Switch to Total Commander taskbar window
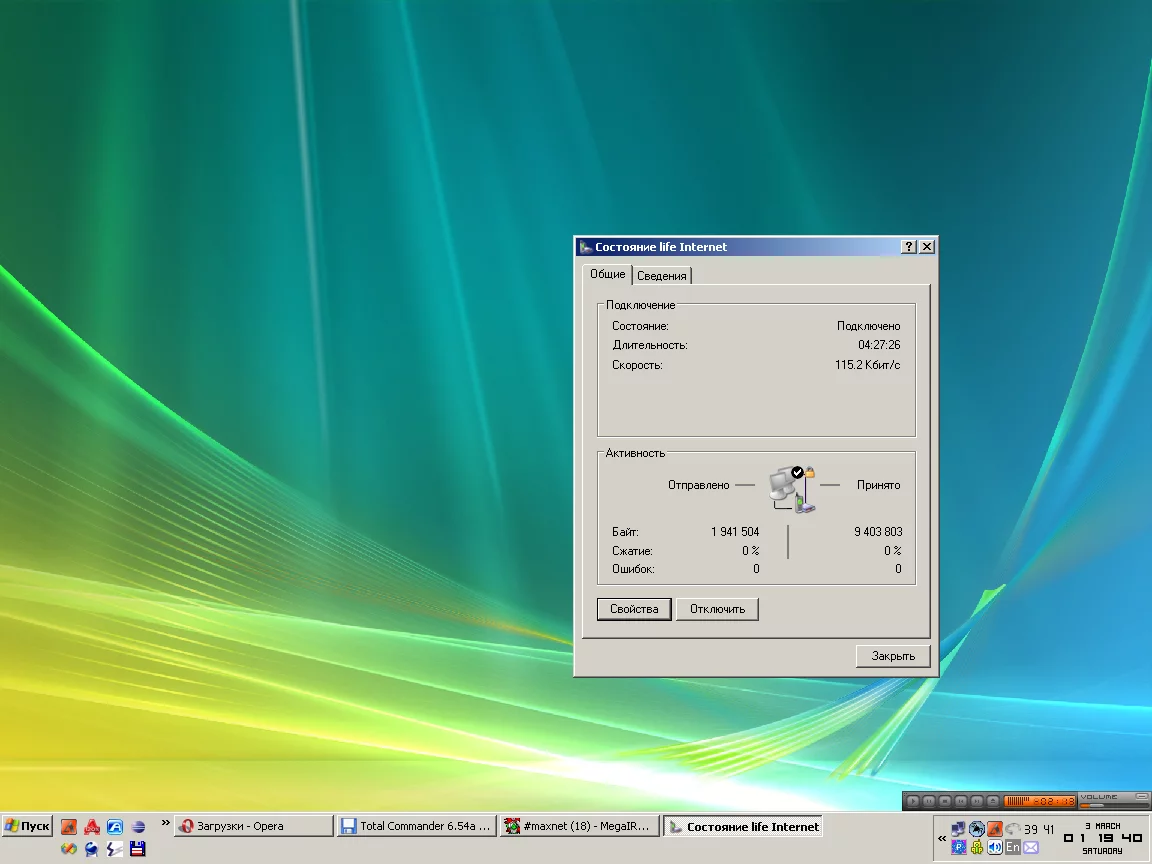This screenshot has height=864, width=1152. pos(416,826)
